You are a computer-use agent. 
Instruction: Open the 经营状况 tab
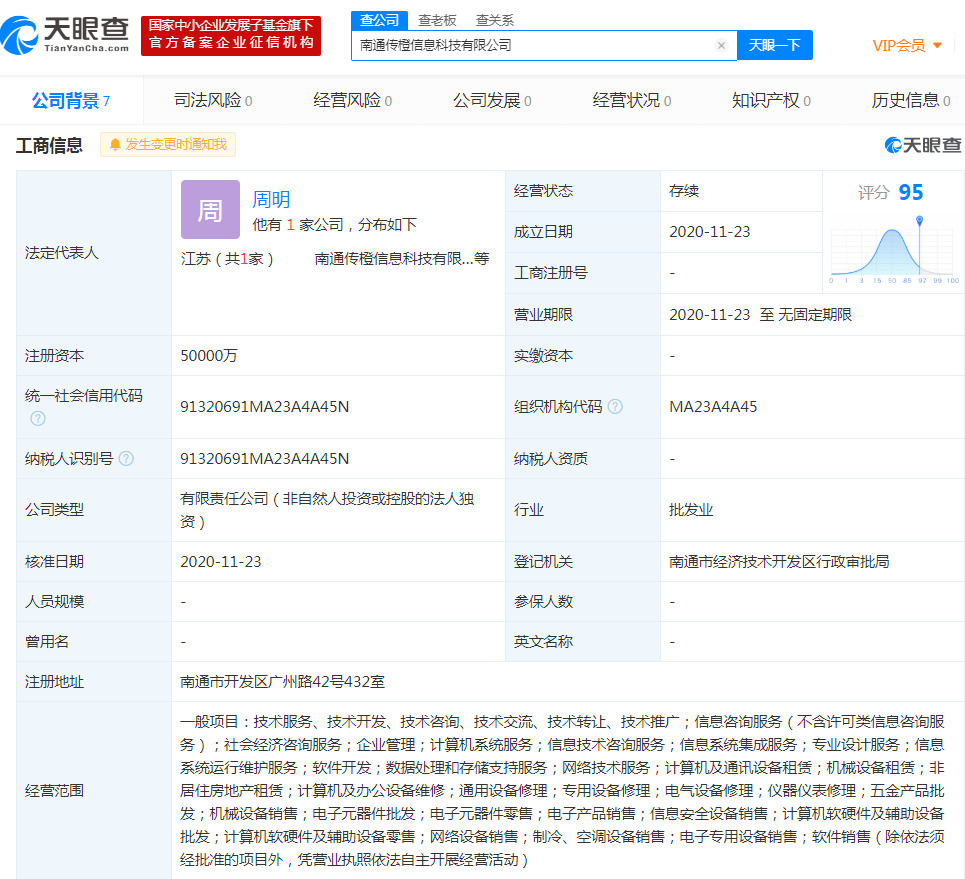[631, 100]
